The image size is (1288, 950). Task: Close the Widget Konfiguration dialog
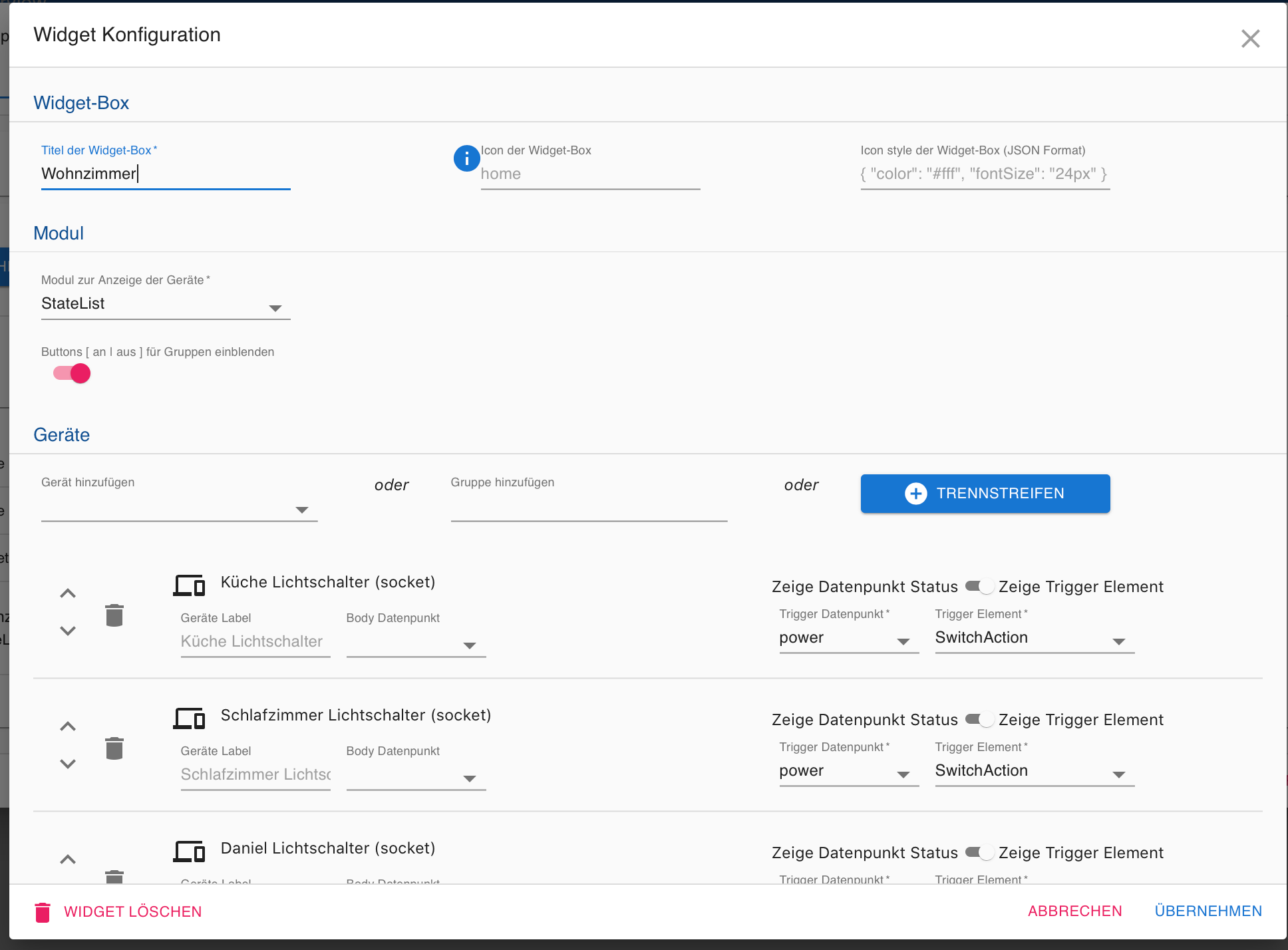(1250, 39)
